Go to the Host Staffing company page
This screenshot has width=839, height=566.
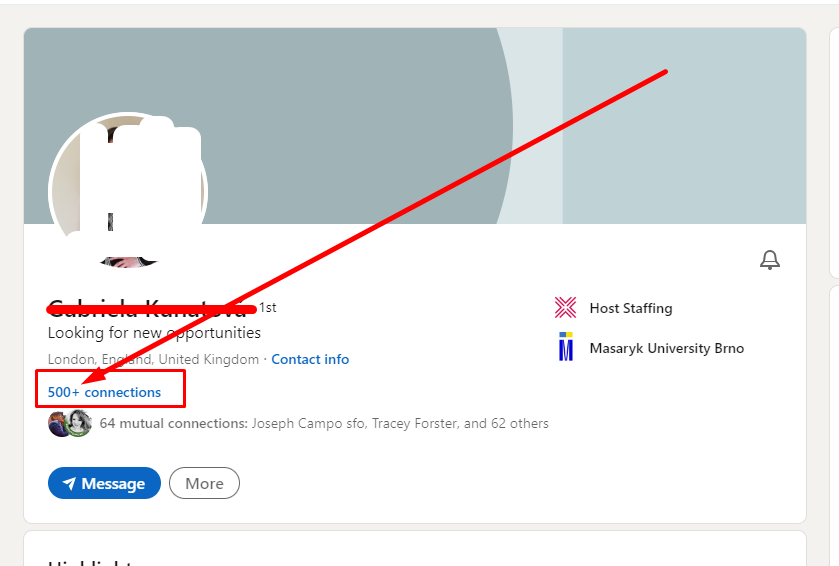[630, 308]
